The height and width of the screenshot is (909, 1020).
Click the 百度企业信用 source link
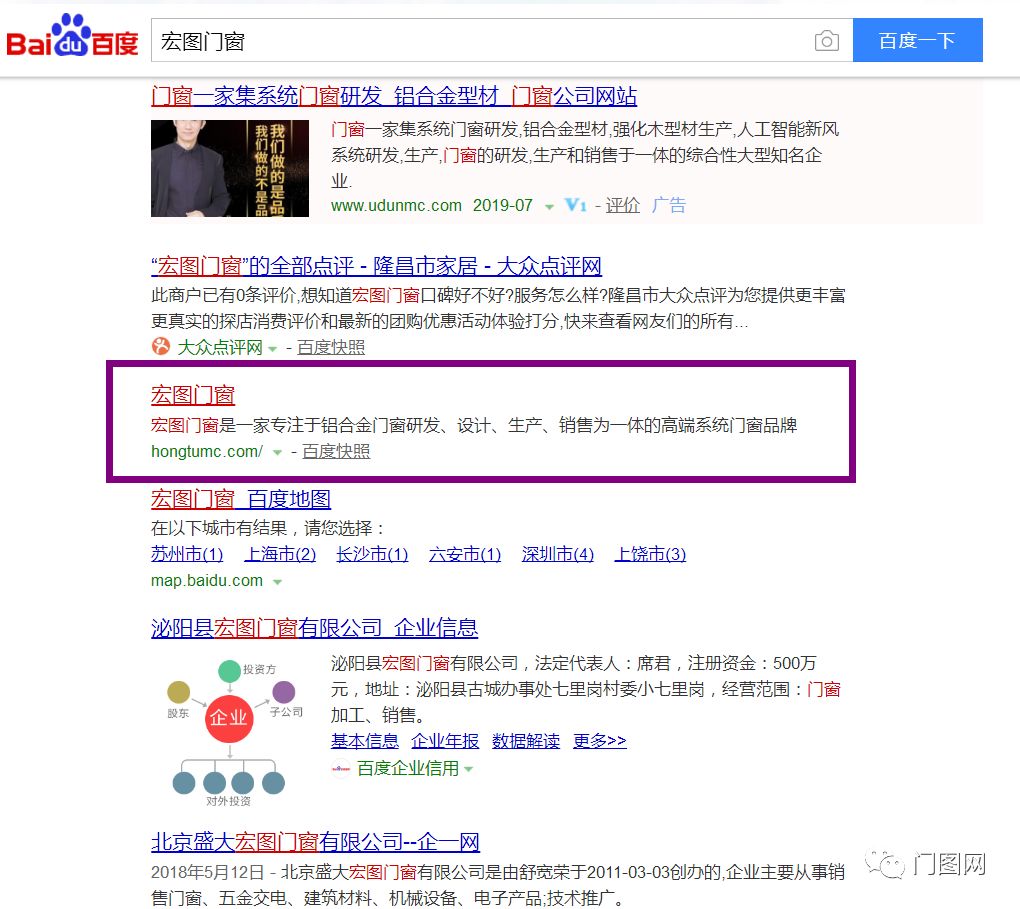pos(408,768)
